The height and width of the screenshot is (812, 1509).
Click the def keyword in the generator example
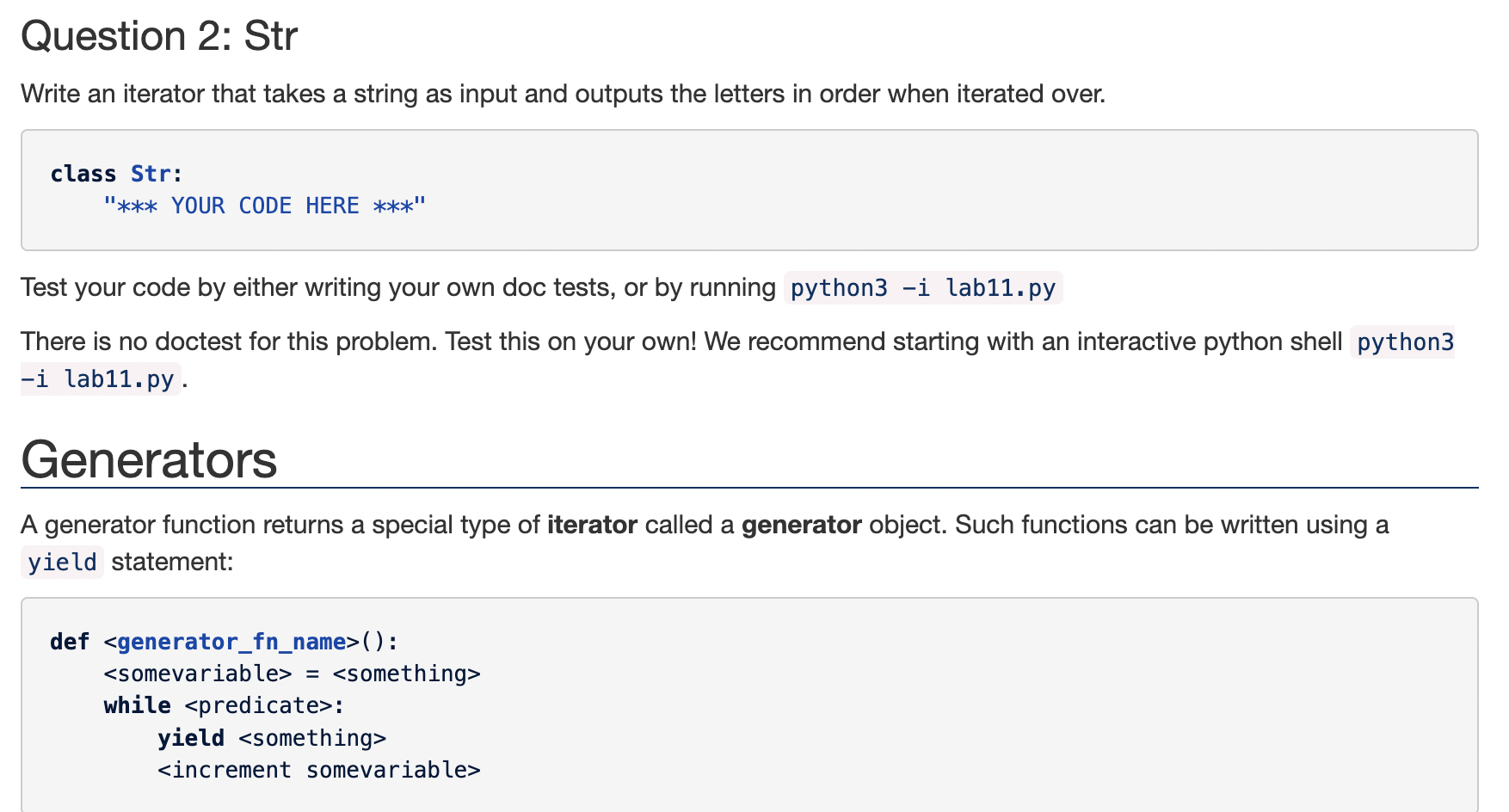[69, 641]
